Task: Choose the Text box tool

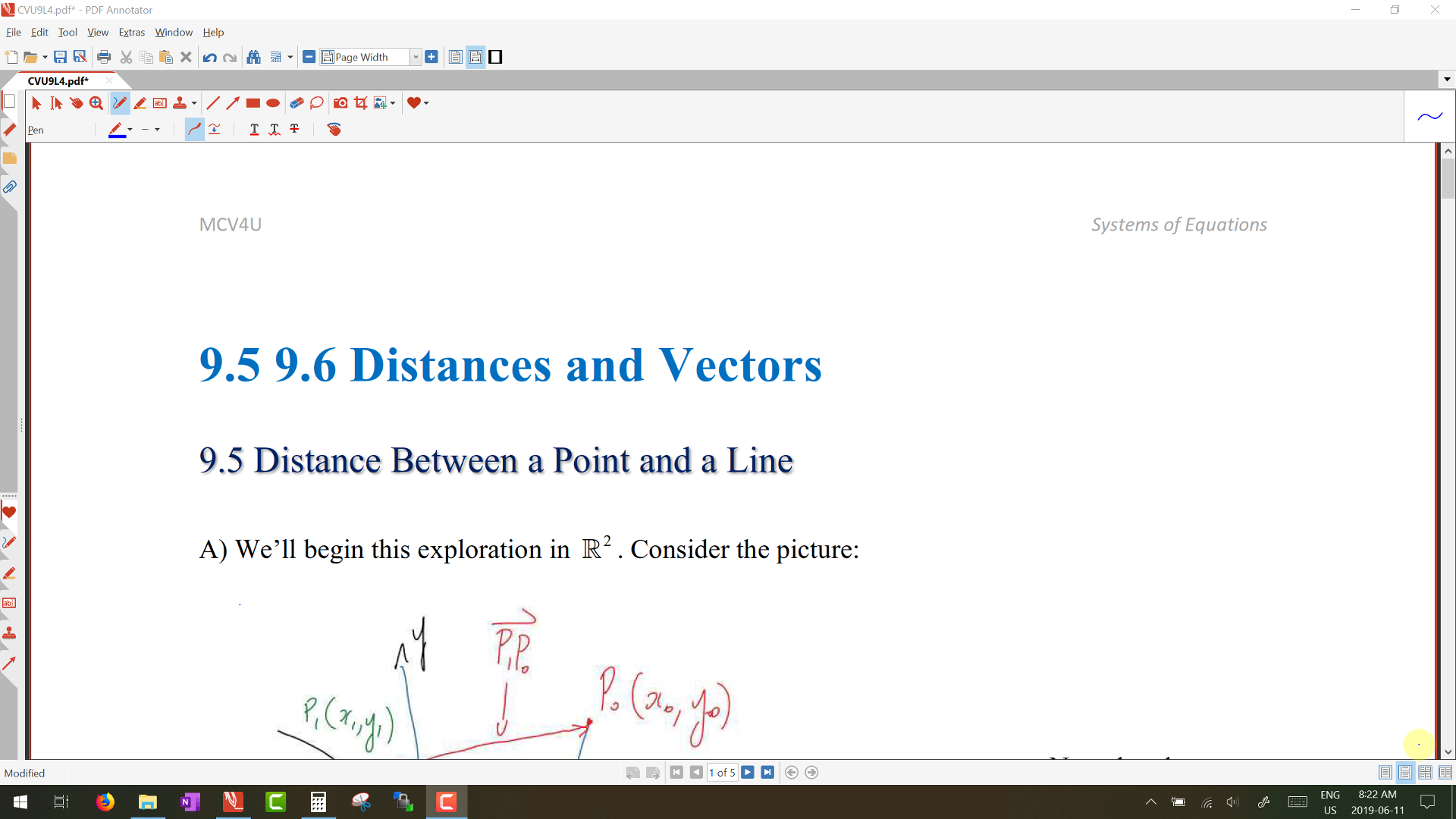Action: pos(160,103)
